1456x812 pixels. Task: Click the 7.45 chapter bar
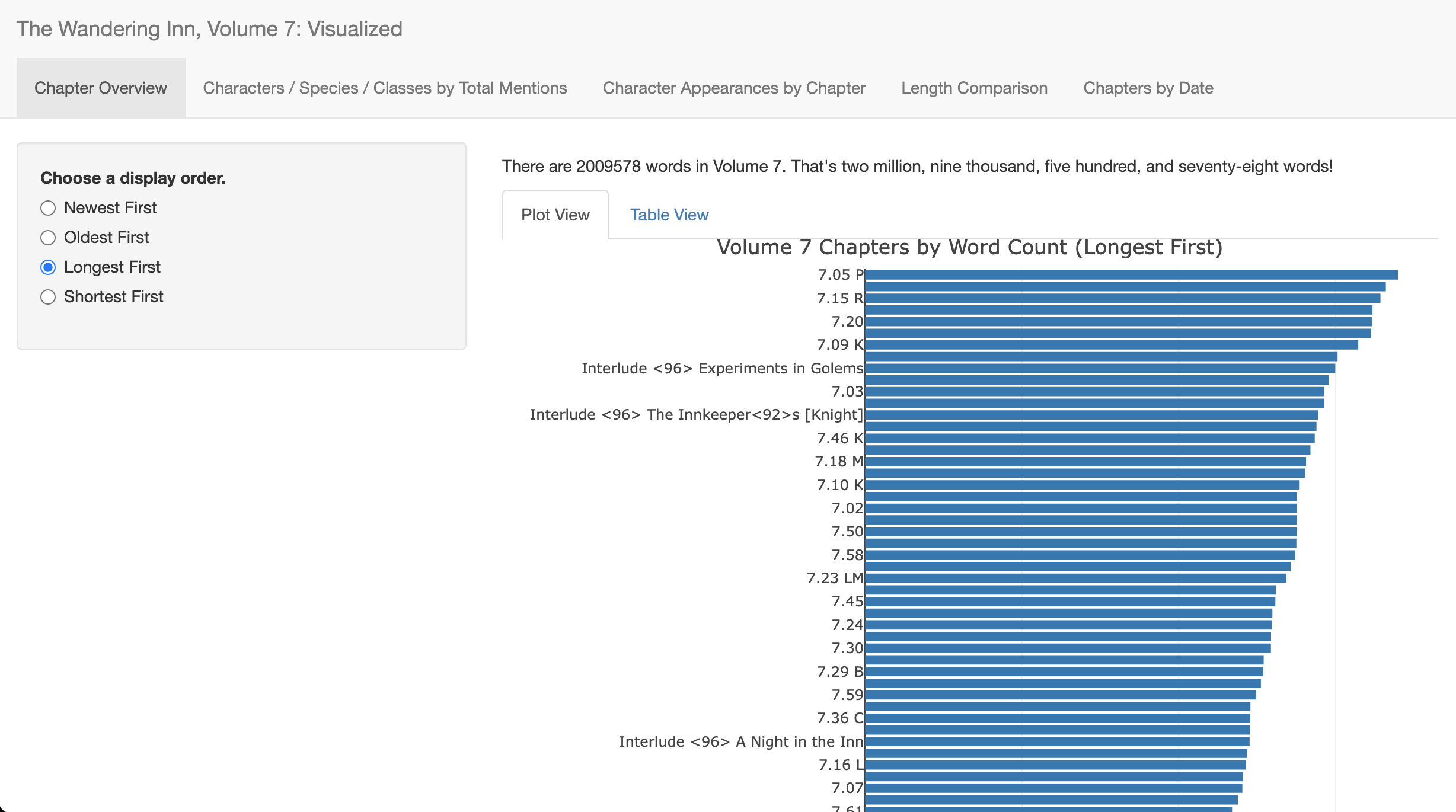pos(1070,602)
